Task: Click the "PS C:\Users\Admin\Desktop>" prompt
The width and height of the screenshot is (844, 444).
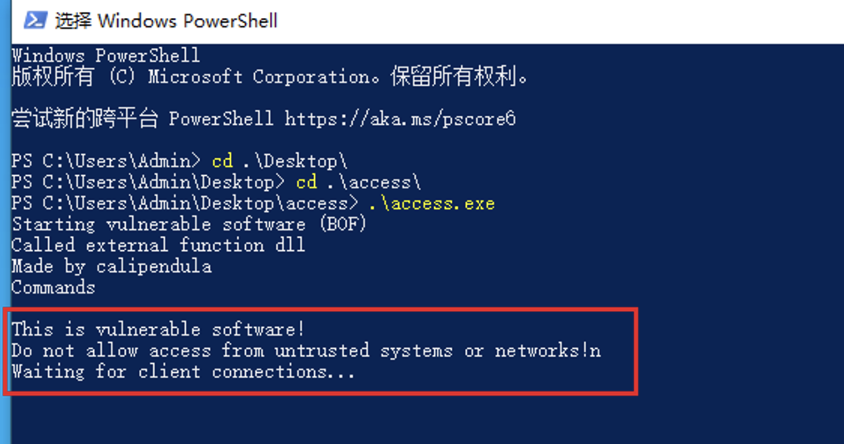Action: coord(148,182)
